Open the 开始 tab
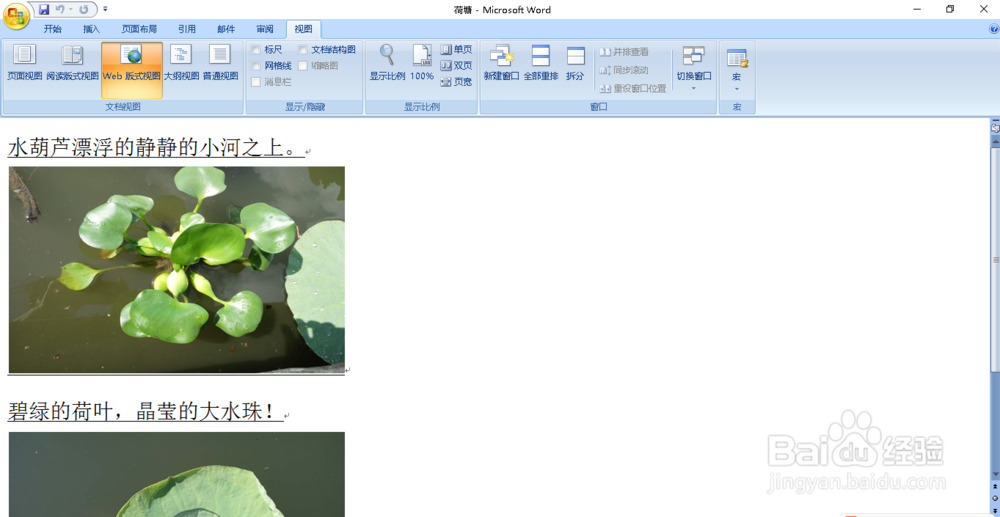Image resolution: width=1000 pixels, height=517 pixels. pos(52,29)
